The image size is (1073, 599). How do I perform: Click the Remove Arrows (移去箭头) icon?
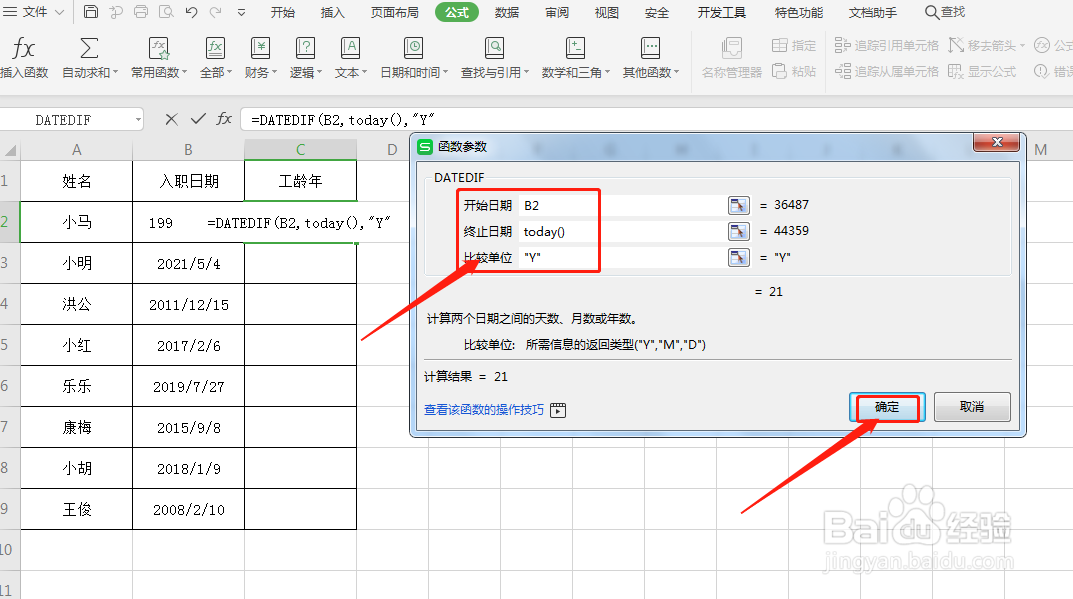point(985,44)
